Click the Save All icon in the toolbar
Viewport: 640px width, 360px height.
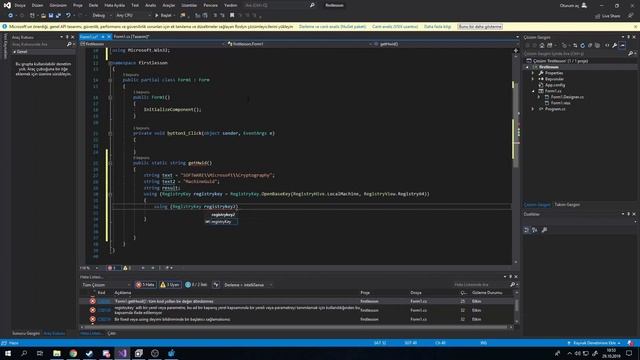point(58,16)
